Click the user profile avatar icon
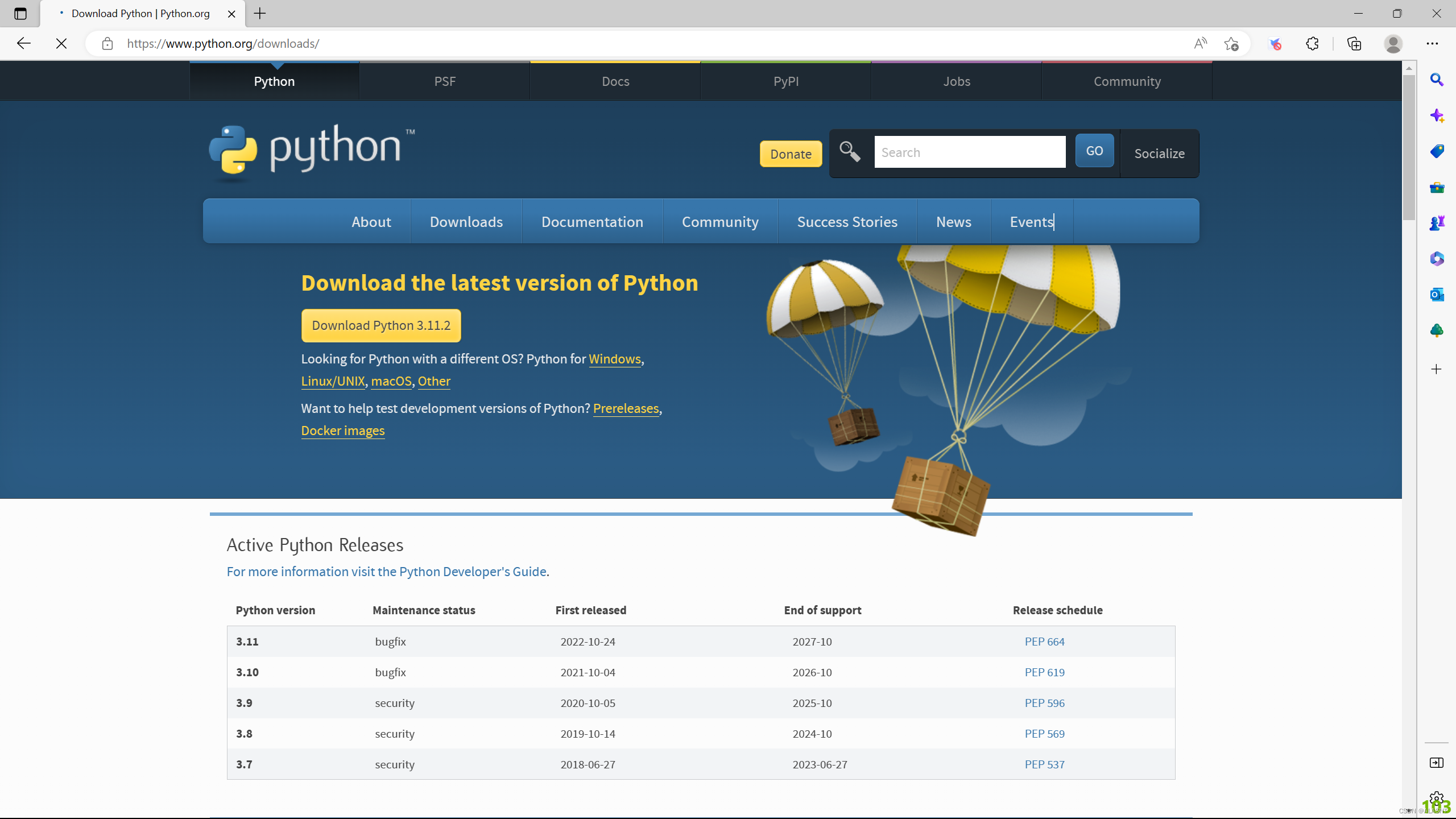 coord(1393,44)
